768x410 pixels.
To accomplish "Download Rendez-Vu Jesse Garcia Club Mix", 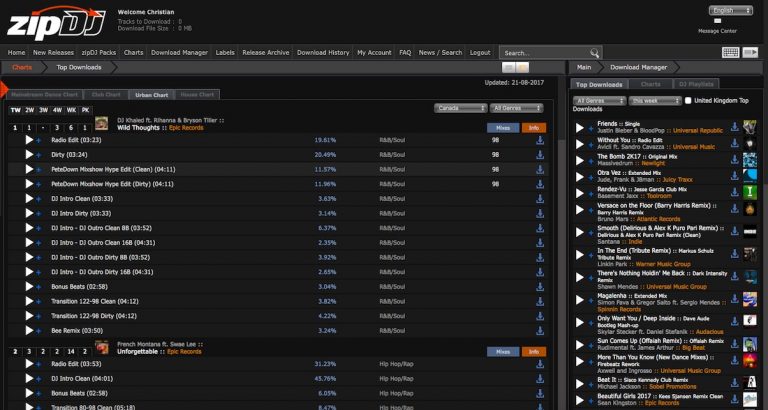I will click(735, 192).
